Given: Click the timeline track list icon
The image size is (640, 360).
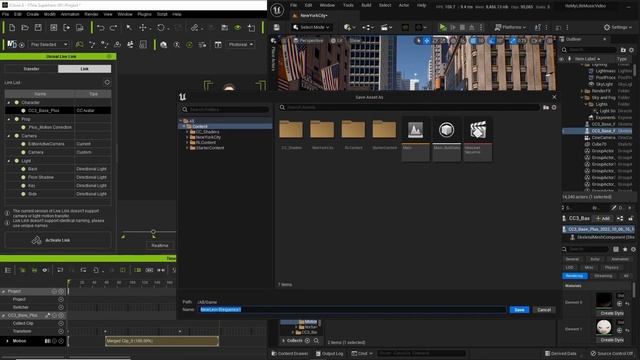Looking at the screenshot, I should pyautogui.click(x=8, y=270).
